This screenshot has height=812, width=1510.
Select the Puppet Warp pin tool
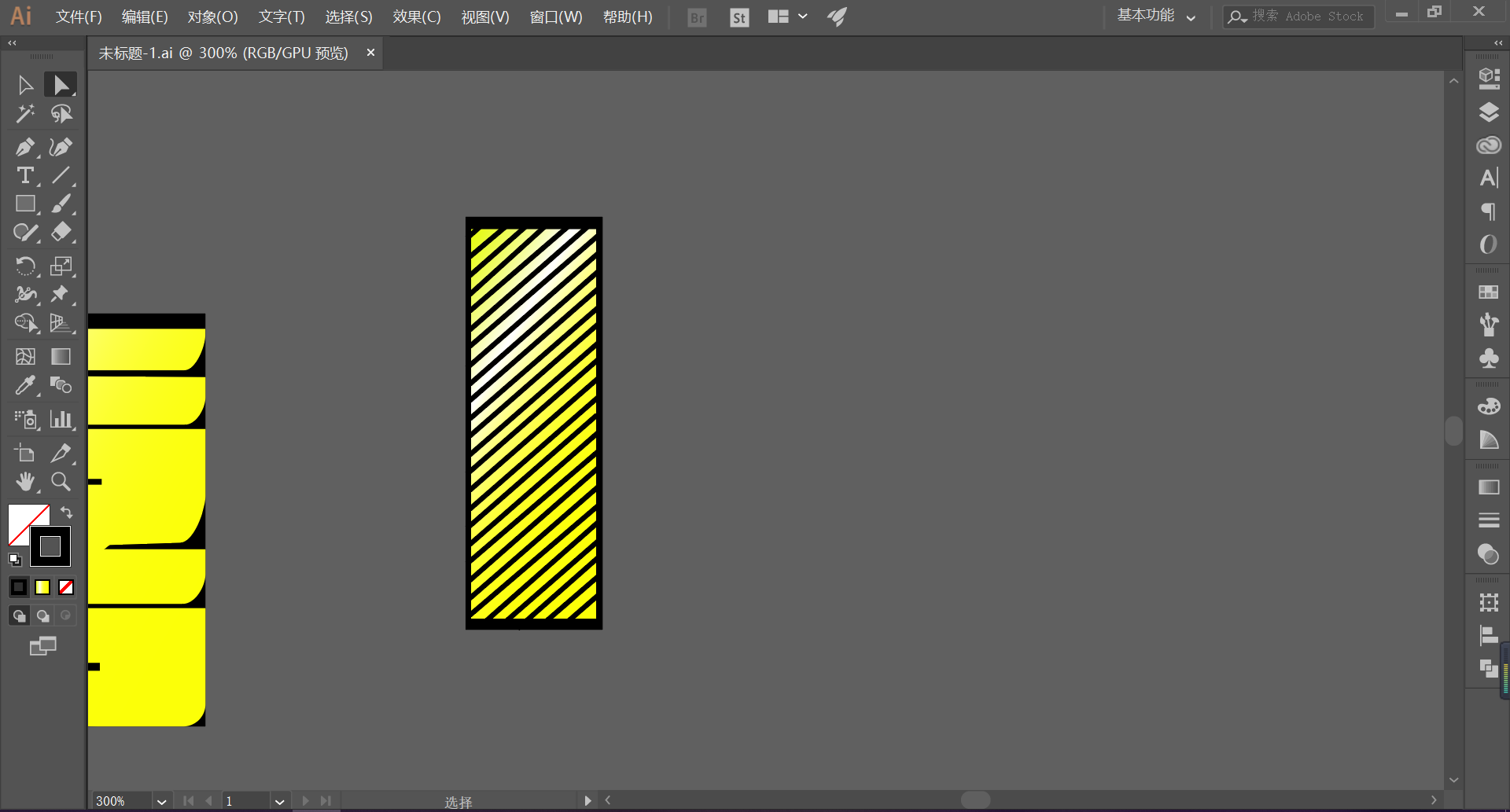point(61,294)
